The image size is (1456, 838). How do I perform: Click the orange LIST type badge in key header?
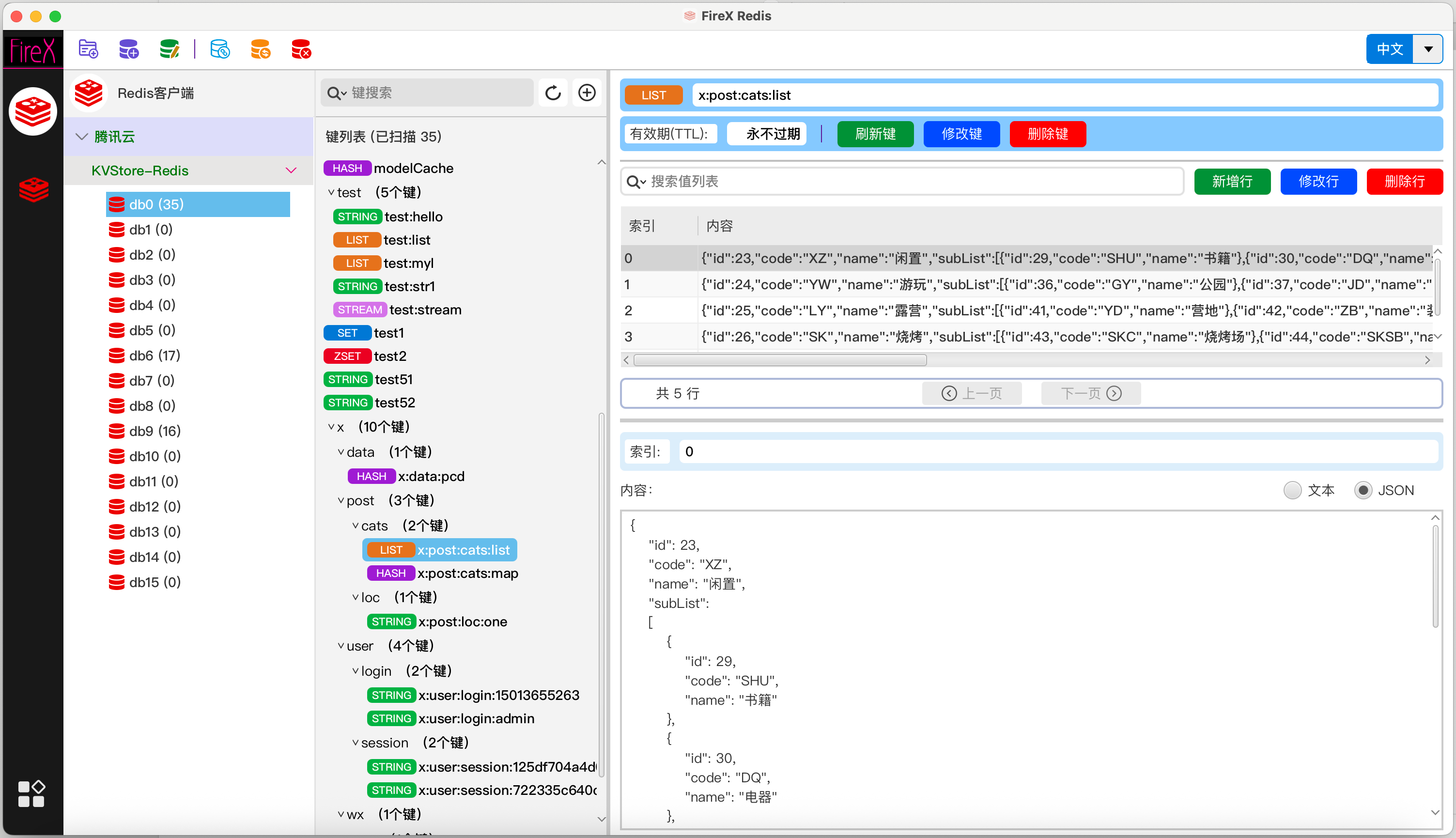pyautogui.click(x=654, y=95)
